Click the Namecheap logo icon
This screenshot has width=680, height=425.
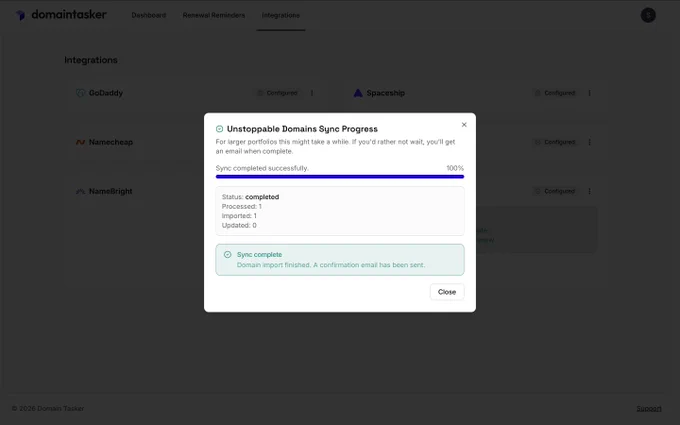(80, 142)
